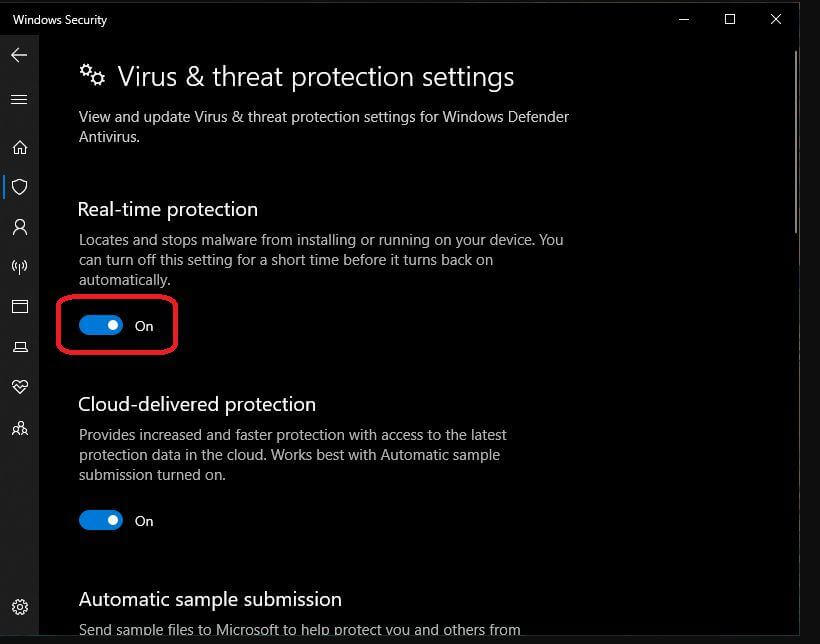Click the On label beside Cloud-delivered protection
The width and height of the screenshot is (820, 644).
pyautogui.click(x=143, y=520)
